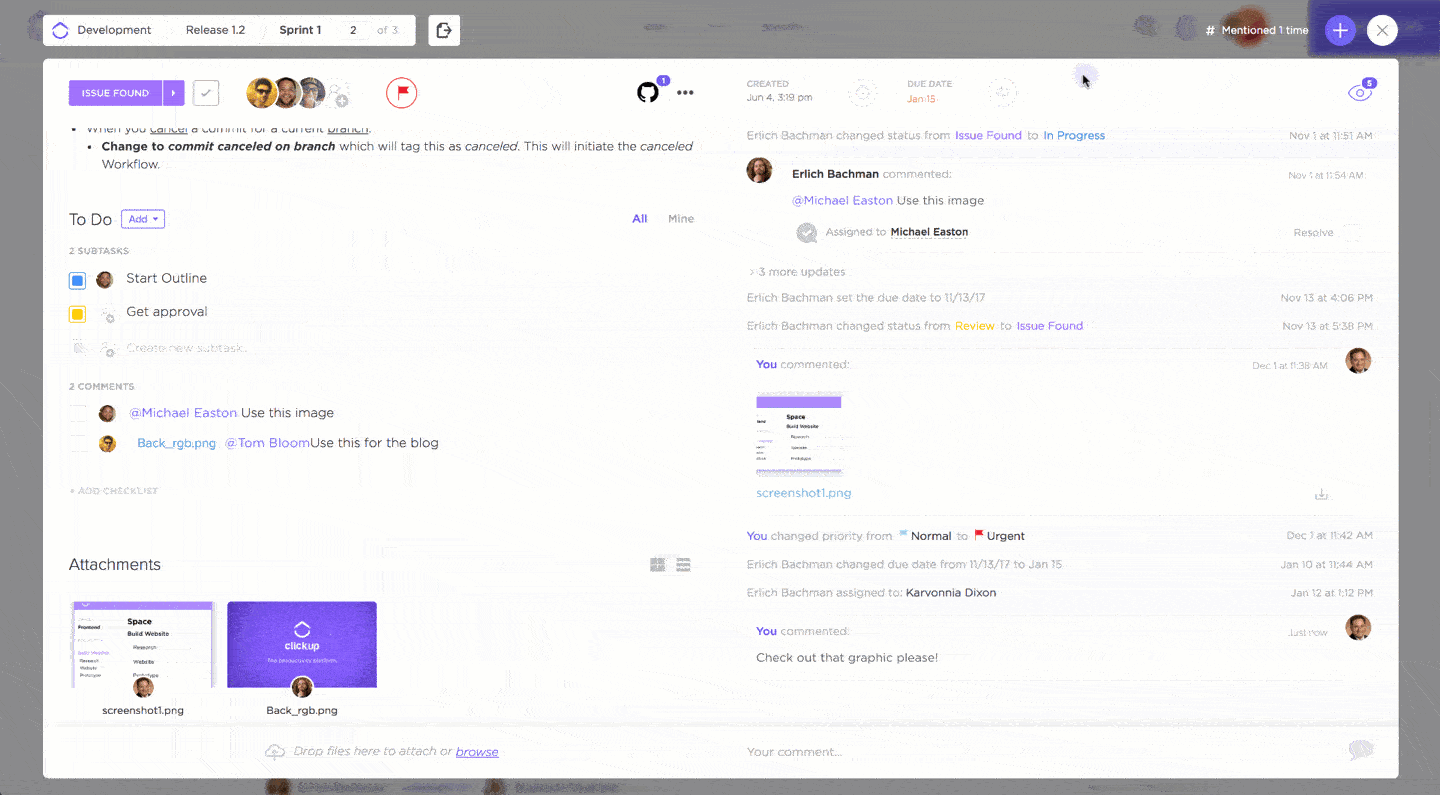
Task: Switch attachments to grid view
Action: point(657,565)
